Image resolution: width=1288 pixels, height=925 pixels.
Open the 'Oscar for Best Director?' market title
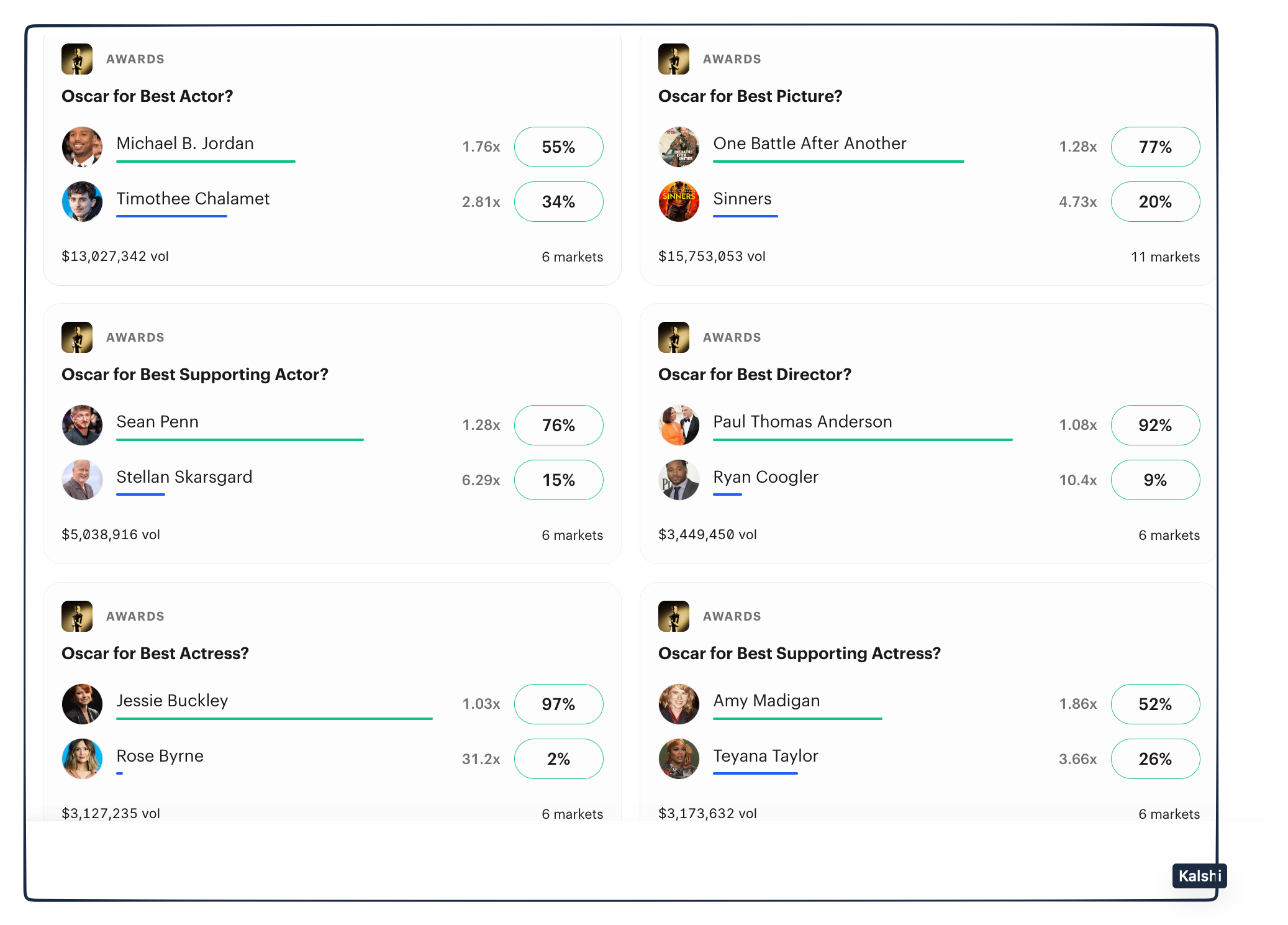click(x=755, y=375)
